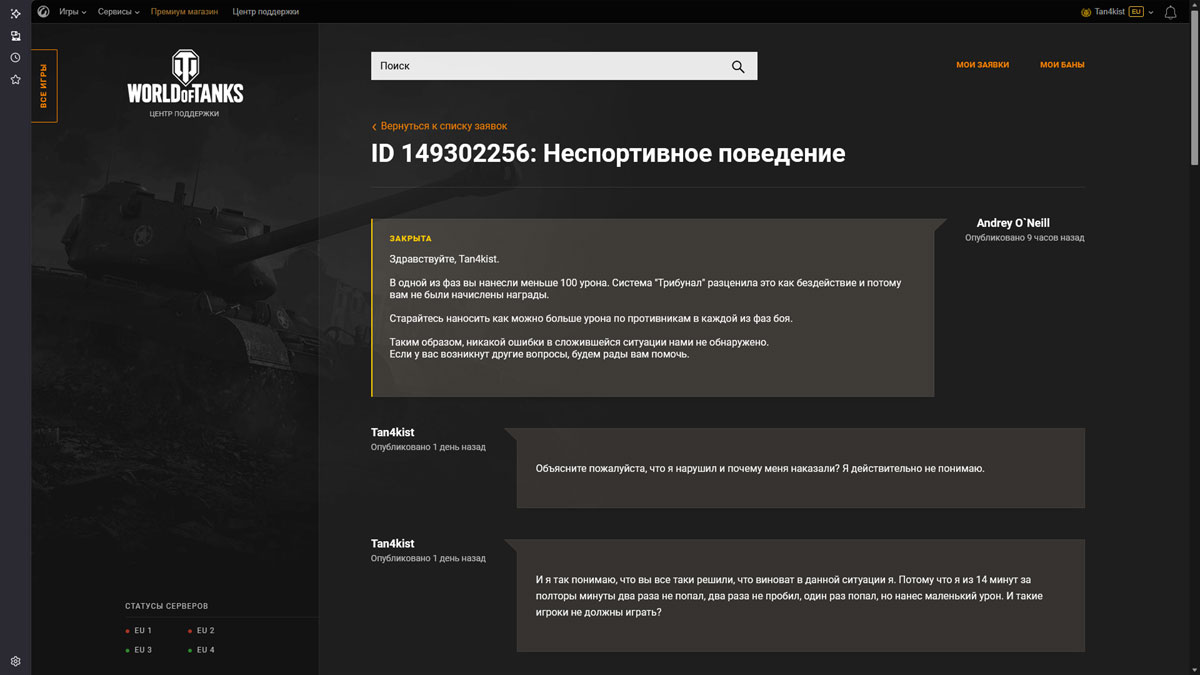Viewport: 1200px width, 675px height.
Task: Open history clock icon in sidebar
Action: click(15, 58)
